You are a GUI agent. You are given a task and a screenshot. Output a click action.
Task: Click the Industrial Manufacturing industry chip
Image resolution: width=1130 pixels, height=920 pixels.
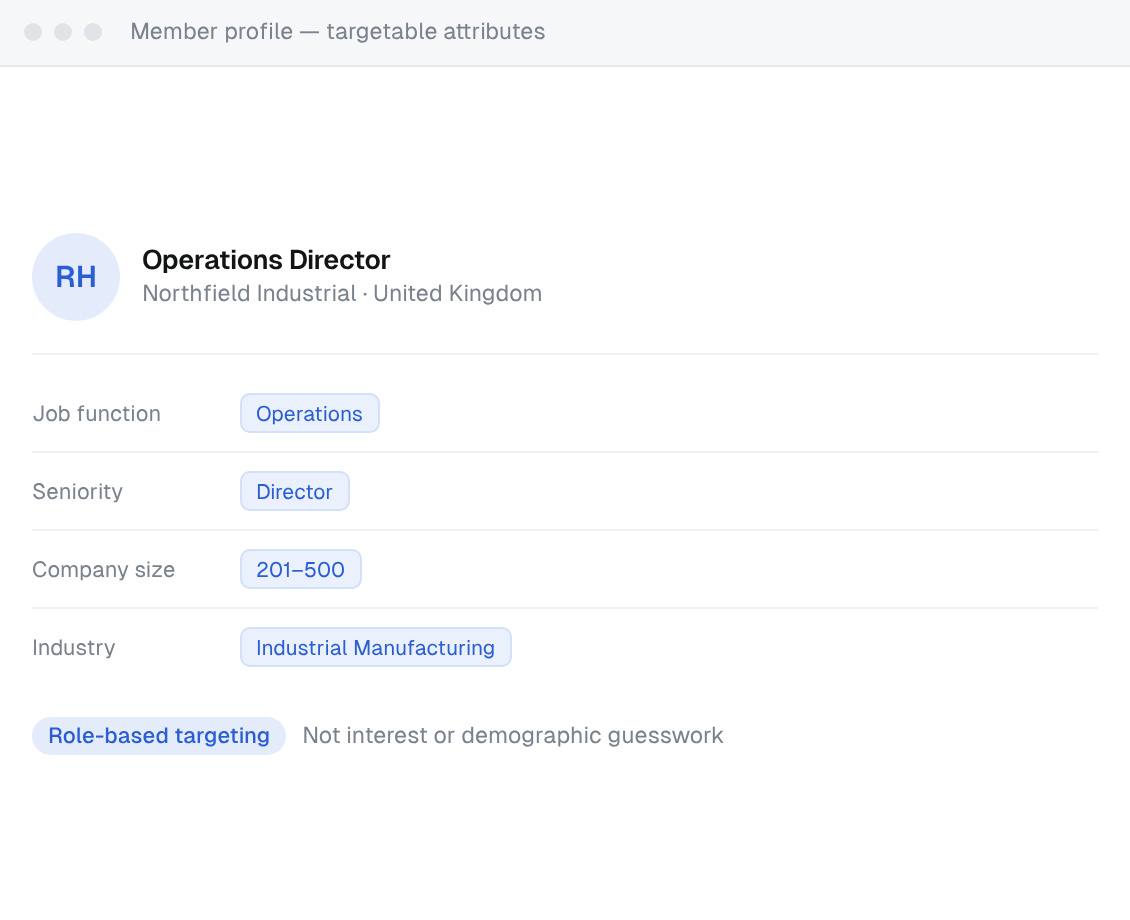pyautogui.click(x=375, y=647)
